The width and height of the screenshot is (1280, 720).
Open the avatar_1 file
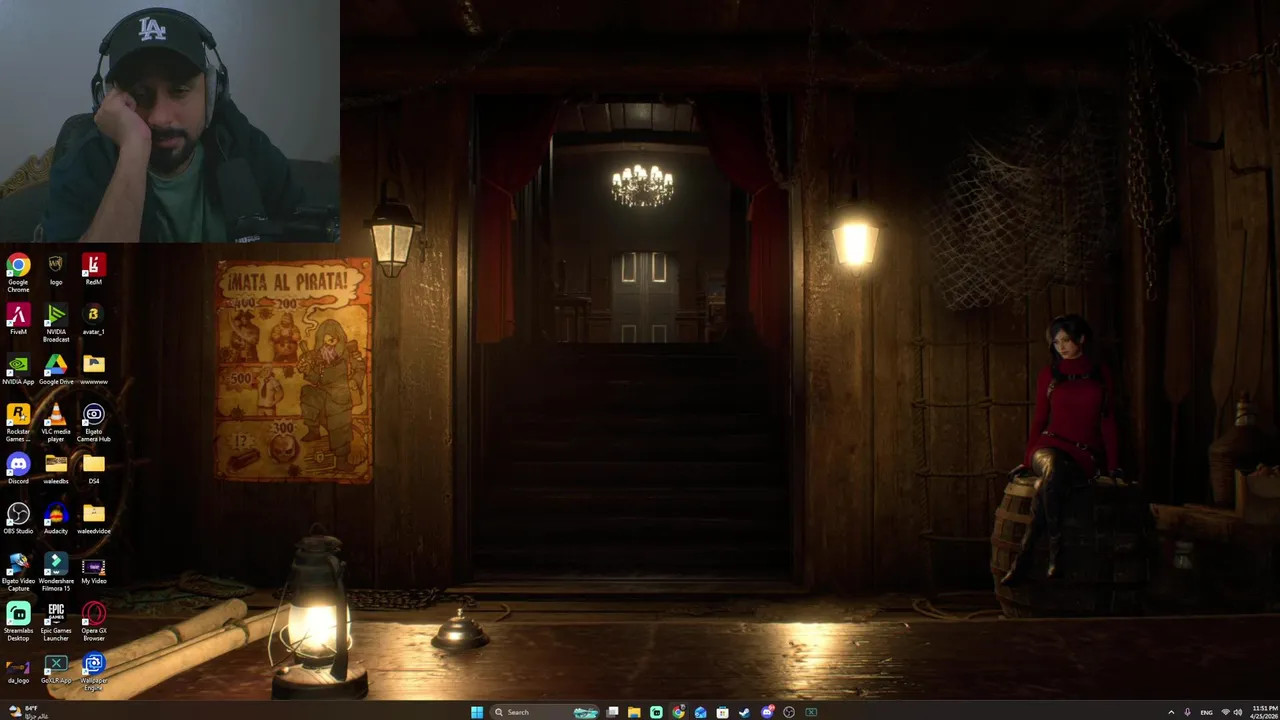93,320
